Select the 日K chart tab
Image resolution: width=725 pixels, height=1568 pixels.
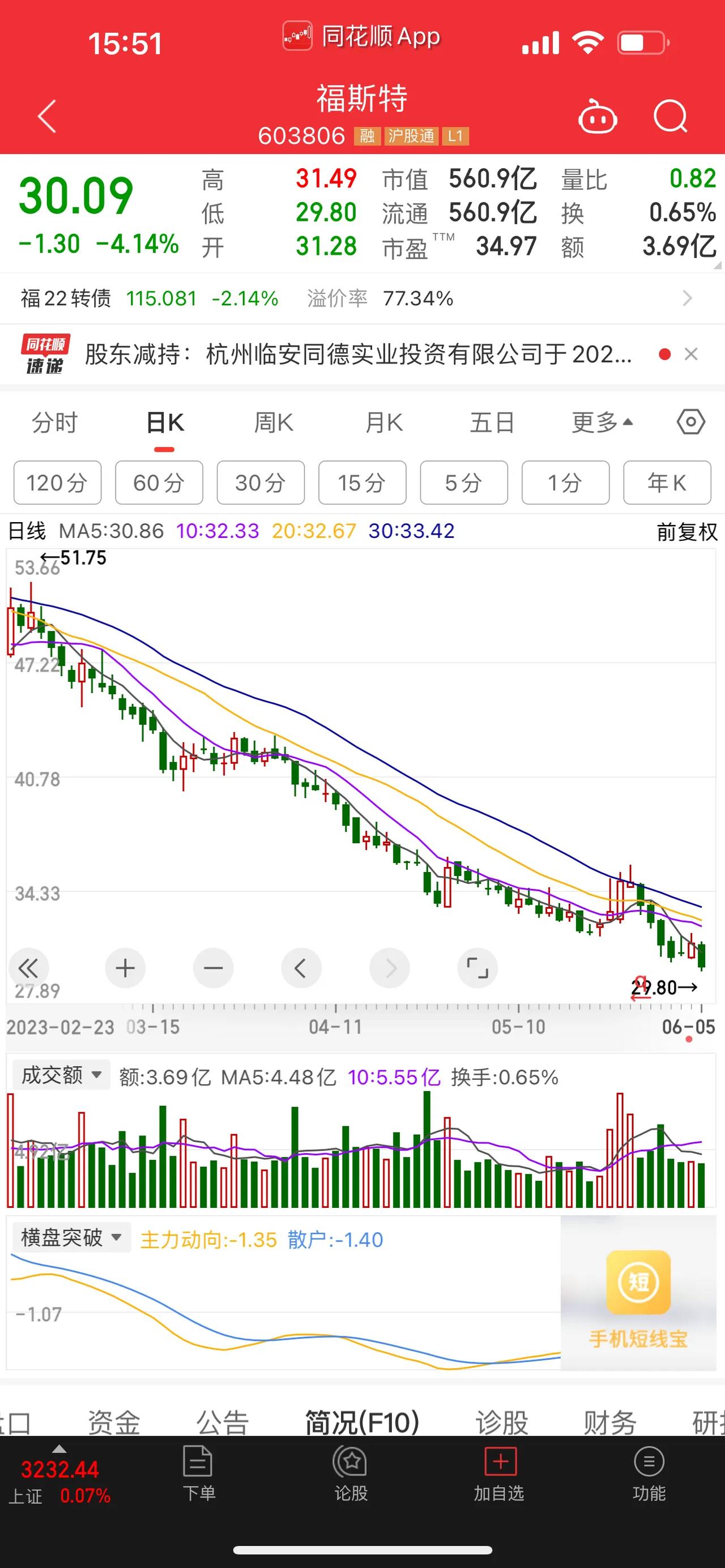pyautogui.click(x=164, y=422)
